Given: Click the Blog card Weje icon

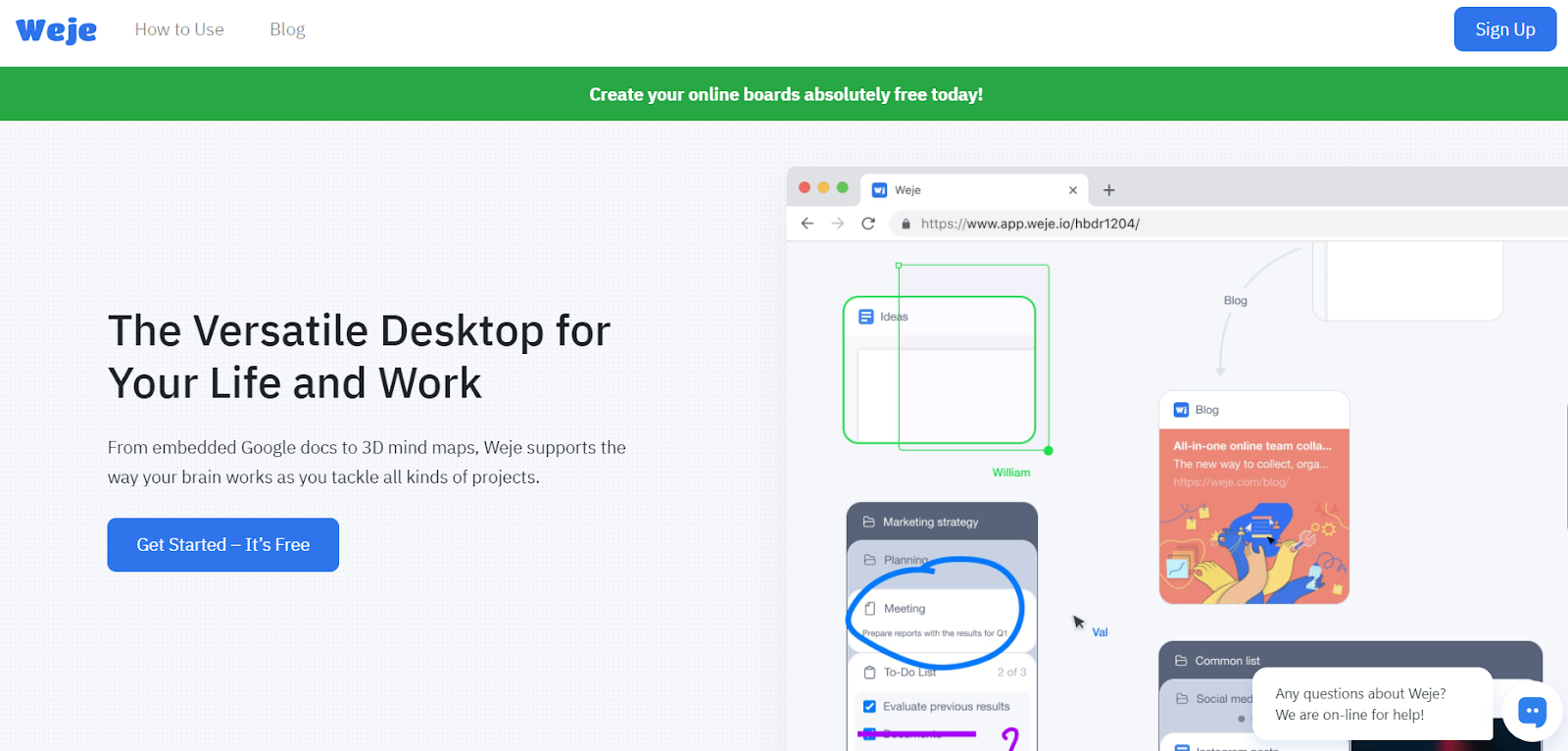Looking at the screenshot, I should (x=1181, y=410).
